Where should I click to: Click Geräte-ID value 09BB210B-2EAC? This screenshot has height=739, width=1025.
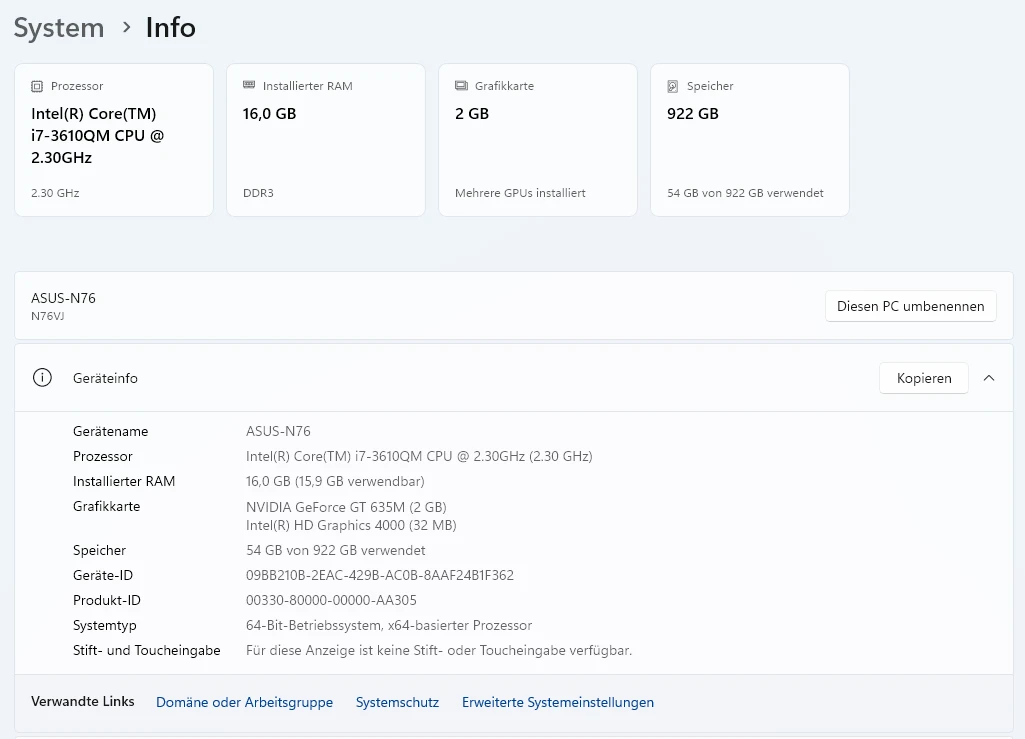pyautogui.click(x=380, y=576)
